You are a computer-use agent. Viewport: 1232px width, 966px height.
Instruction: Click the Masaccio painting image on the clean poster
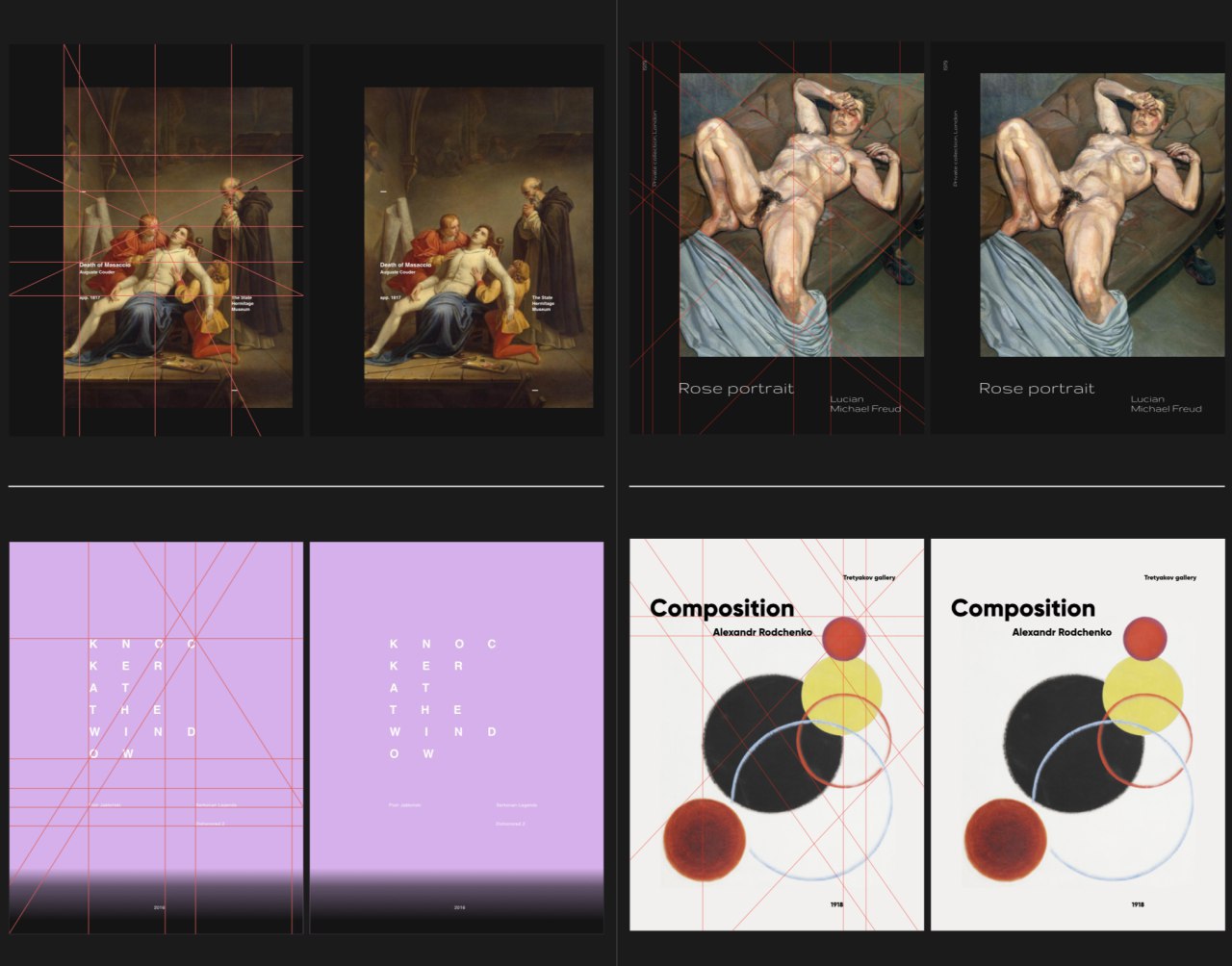point(478,247)
